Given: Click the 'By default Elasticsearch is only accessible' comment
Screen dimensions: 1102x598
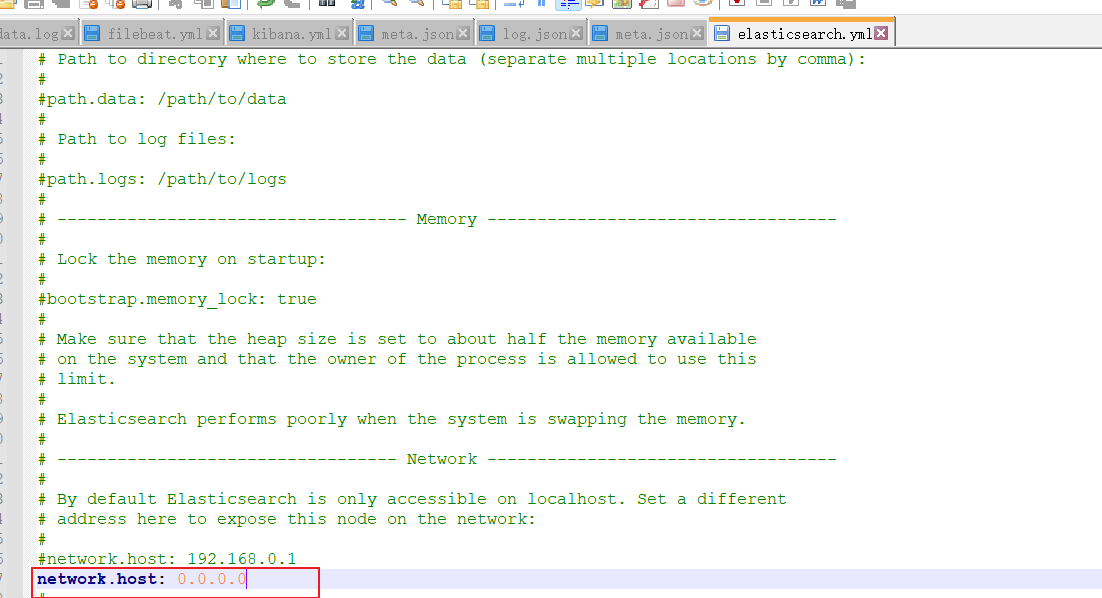Looking at the screenshot, I should coord(413,500).
